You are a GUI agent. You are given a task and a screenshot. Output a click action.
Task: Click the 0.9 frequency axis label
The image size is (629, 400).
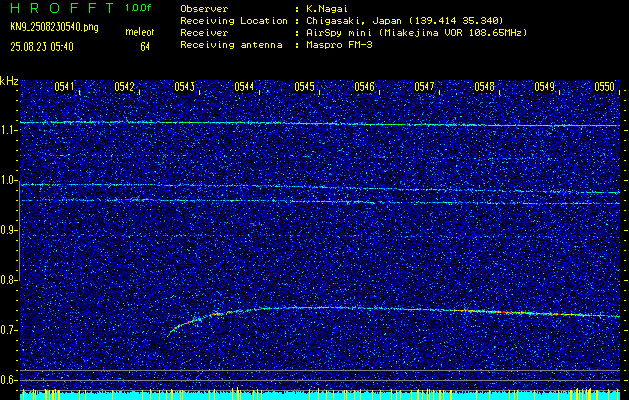8,230
